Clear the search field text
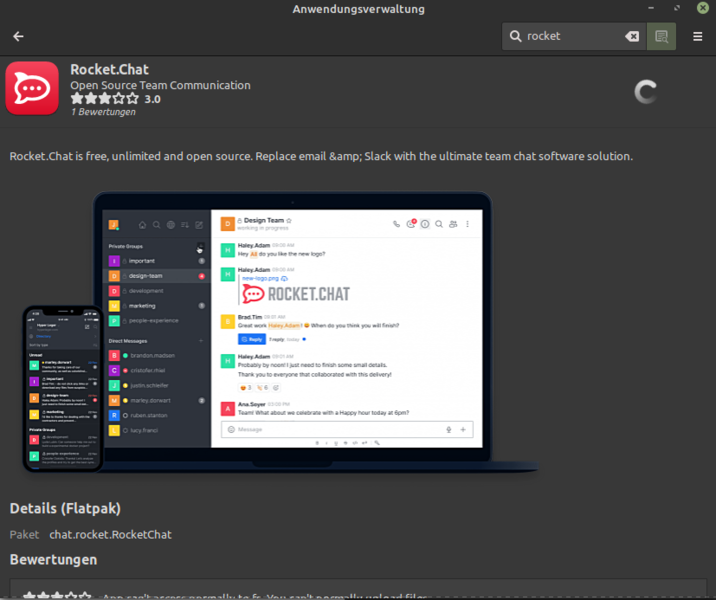 [x=632, y=36]
